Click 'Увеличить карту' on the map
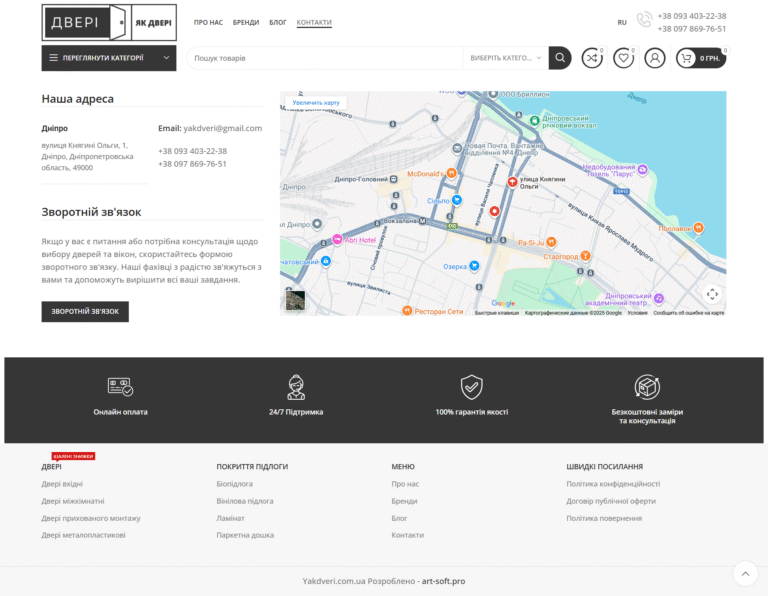 tap(316, 102)
